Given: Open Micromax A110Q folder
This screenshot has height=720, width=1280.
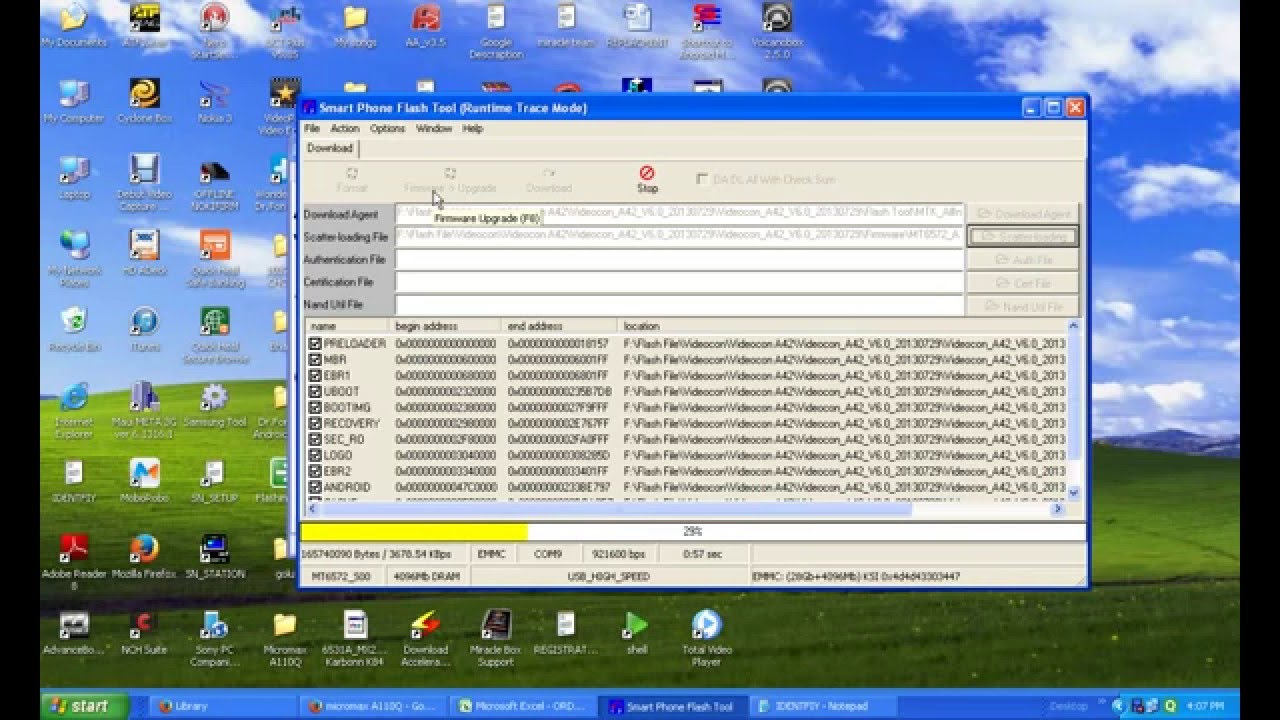Looking at the screenshot, I should coord(285,638).
